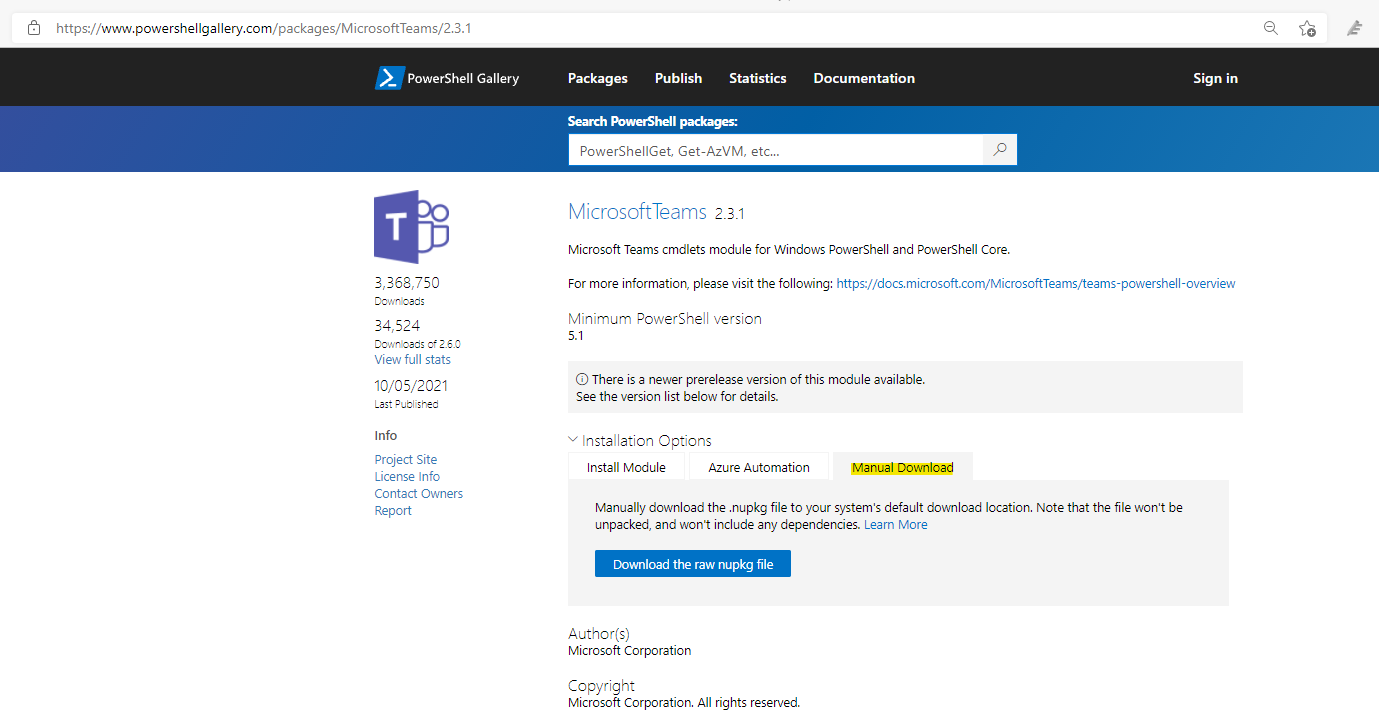
Task: Open the Documentation menu item
Action: tap(863, 78)
